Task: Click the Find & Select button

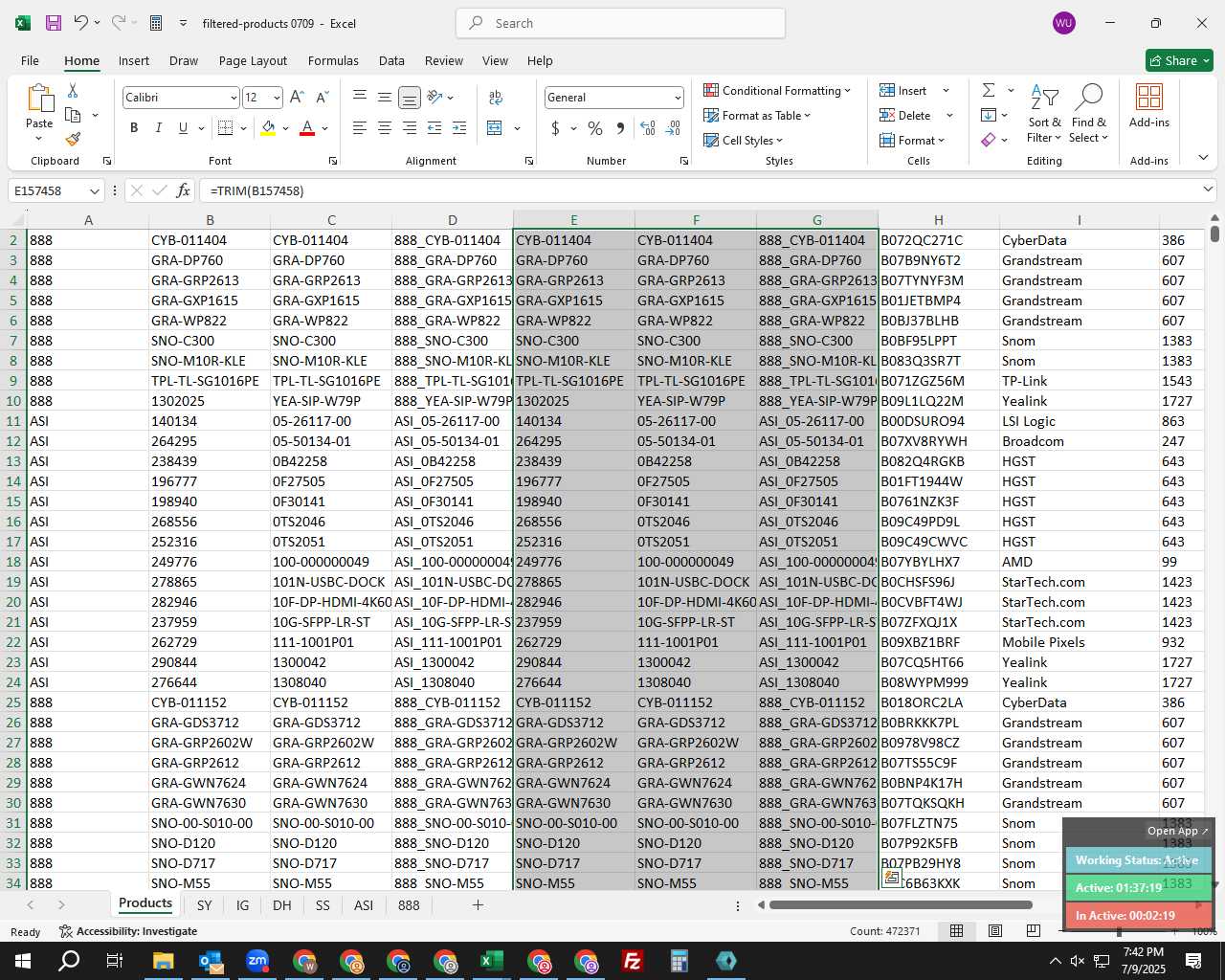Action: click(1089, 113)
